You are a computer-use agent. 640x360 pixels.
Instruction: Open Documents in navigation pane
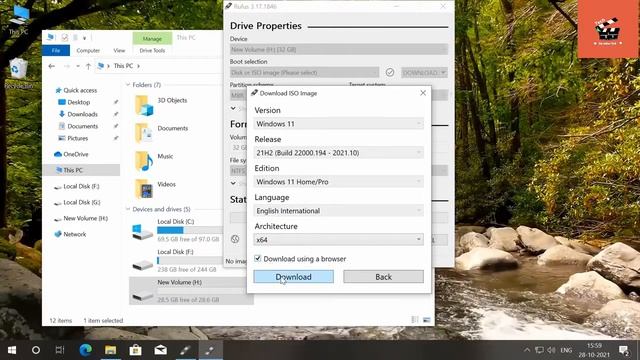(82, 126)
